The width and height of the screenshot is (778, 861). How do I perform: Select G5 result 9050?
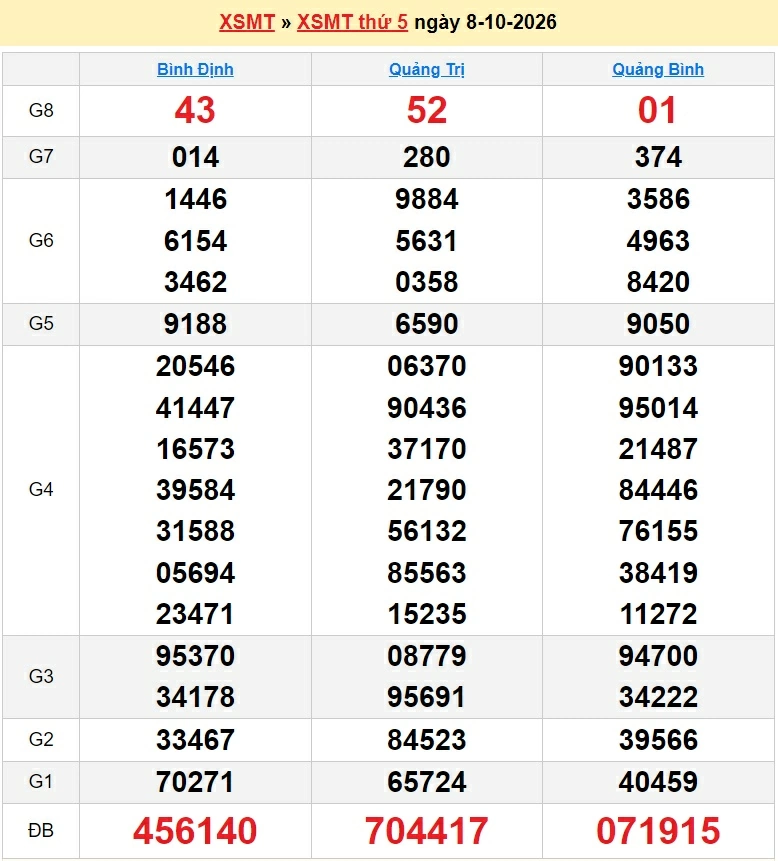(x=658, y=323)
